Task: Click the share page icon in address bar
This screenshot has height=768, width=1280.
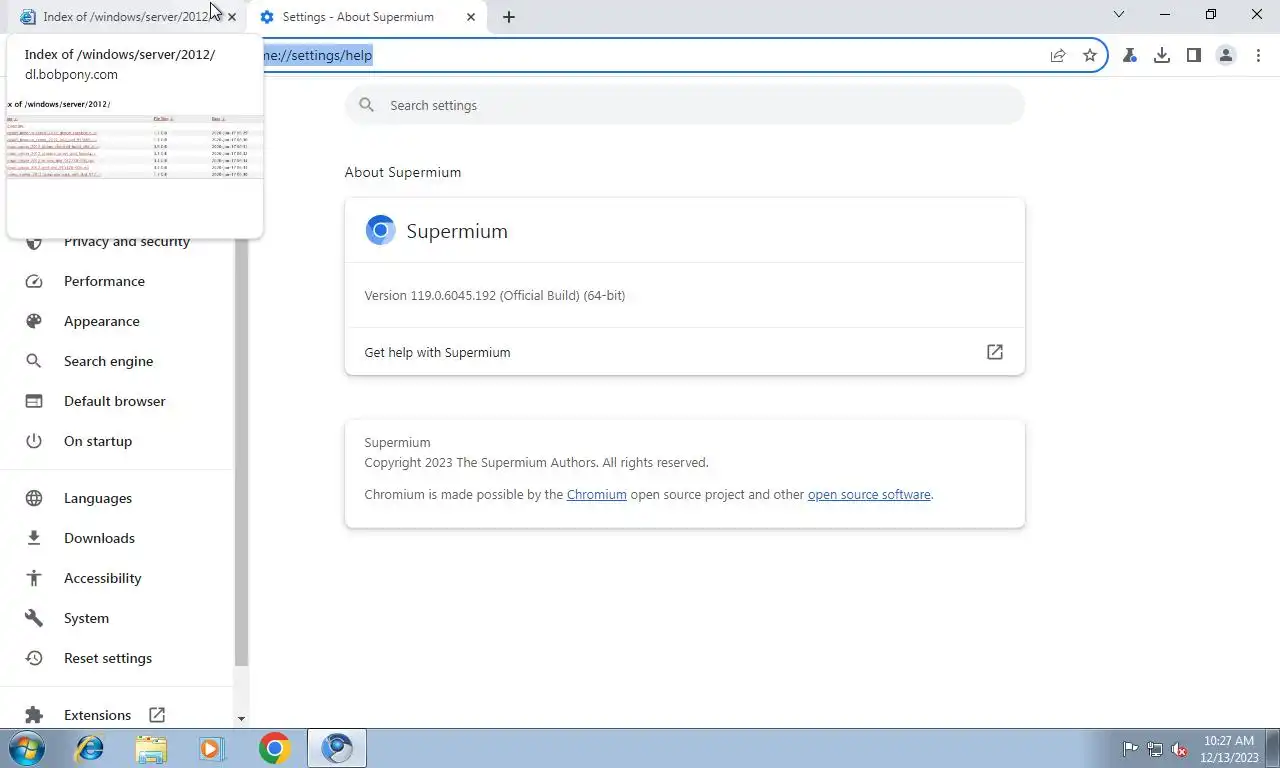Action: (1057, 55)
